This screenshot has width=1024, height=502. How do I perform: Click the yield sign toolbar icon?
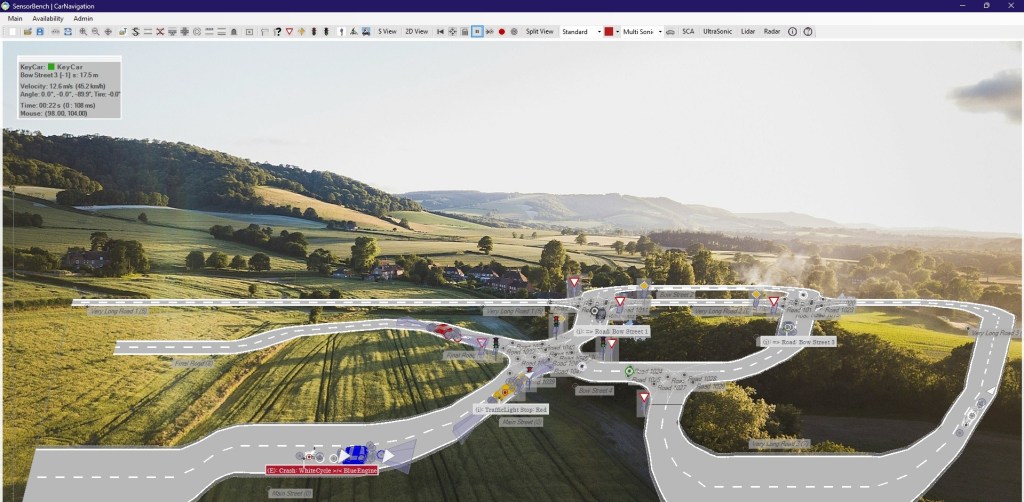(289, 32)
